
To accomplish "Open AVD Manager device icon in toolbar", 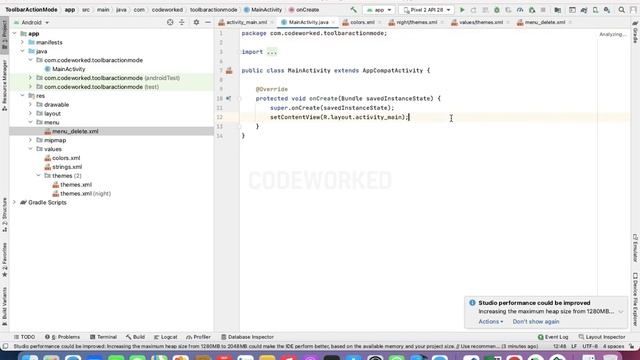I will point(596,10).
